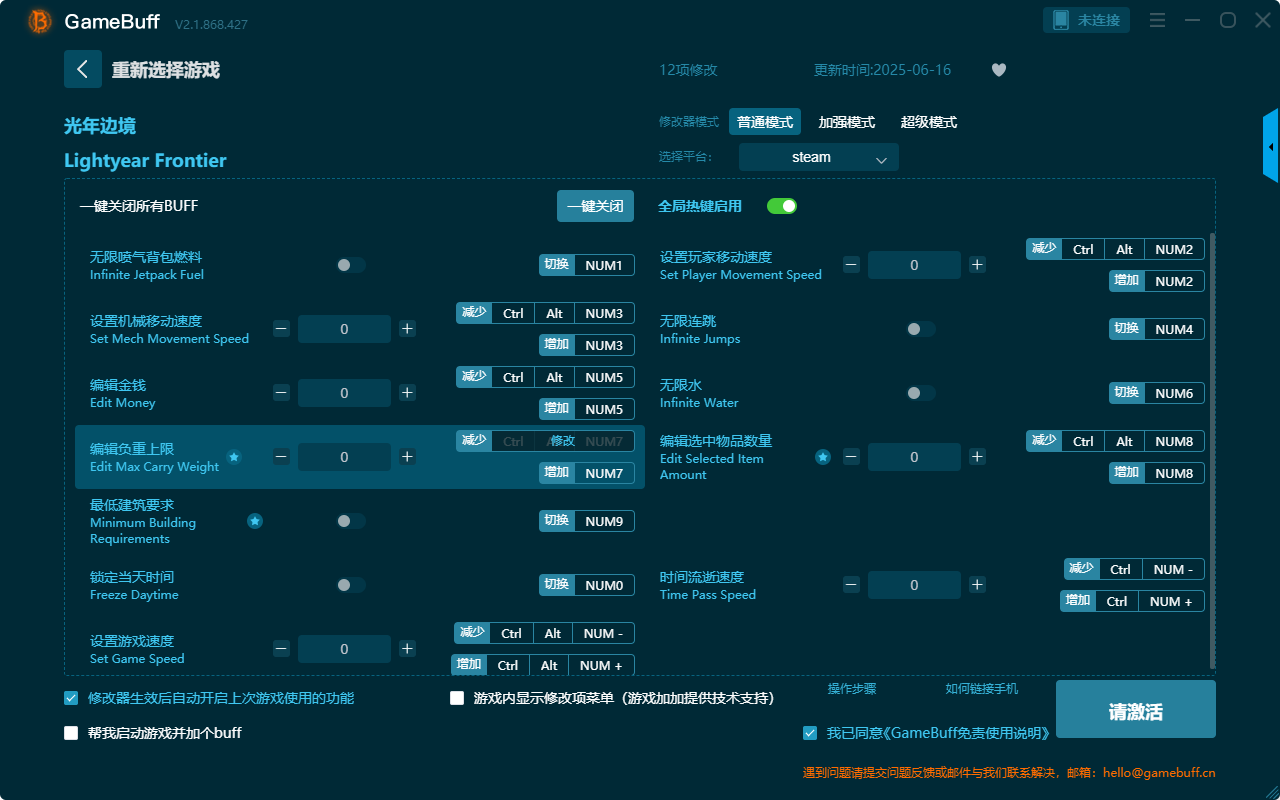Viewport: 1280px width, 800px height.
Task: Check show in-game modifier menu checkbox
Action: (457, 698)
